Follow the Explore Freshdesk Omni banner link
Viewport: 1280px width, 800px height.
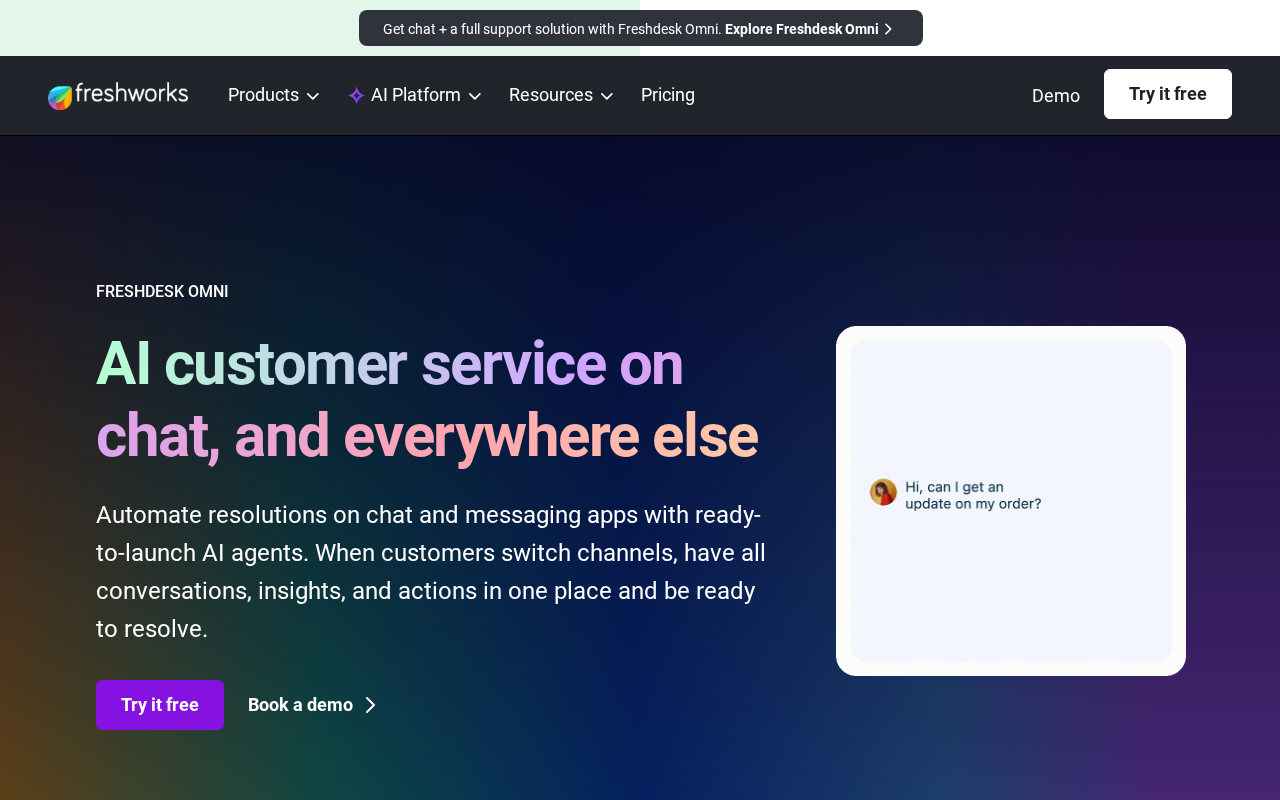(x=802, y=29)
